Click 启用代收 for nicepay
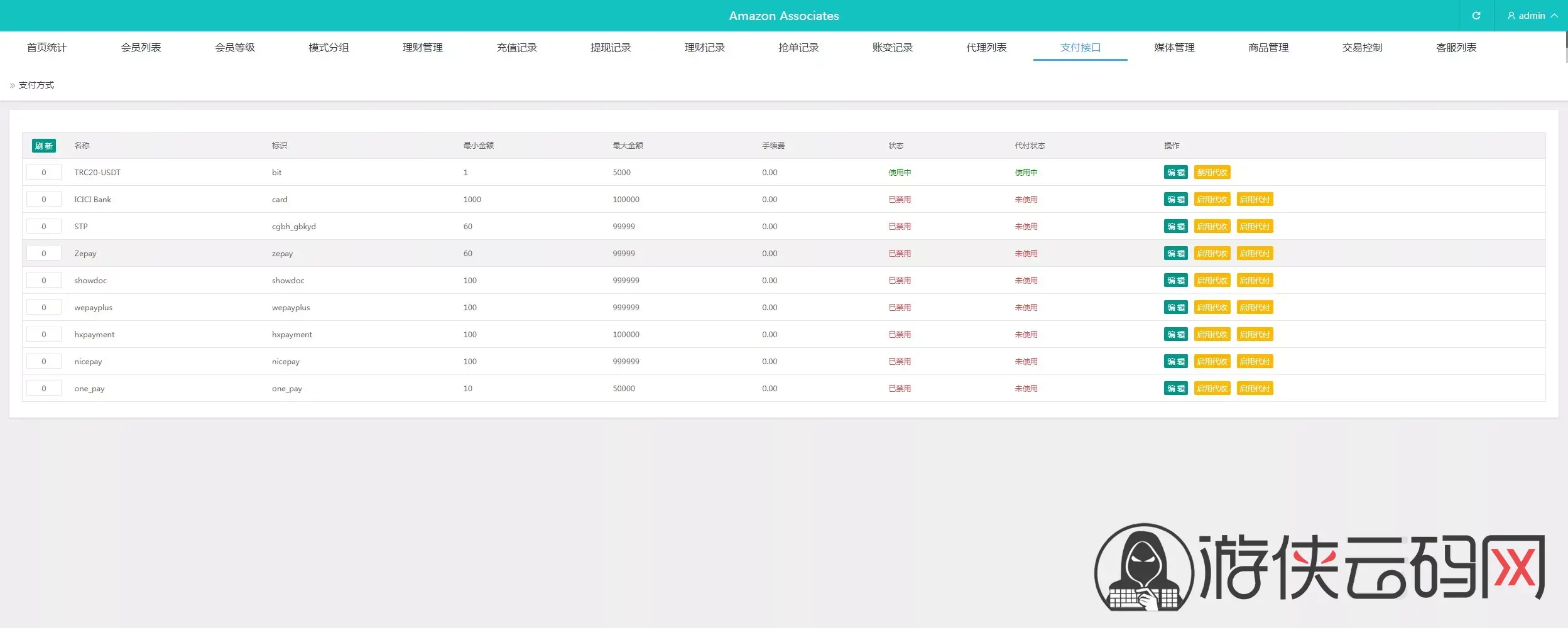The height and width of the screenshot is (628, 1568). coord(1212,361)
